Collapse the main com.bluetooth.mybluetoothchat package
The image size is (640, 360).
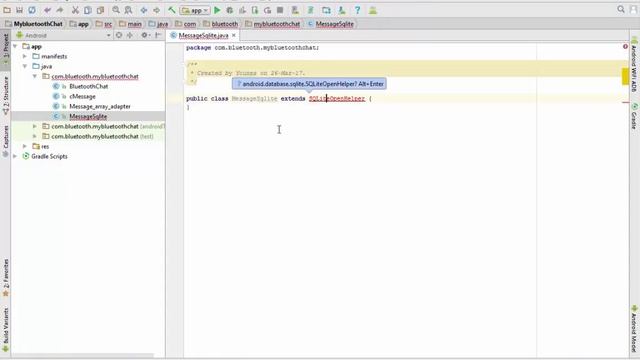click(35, 76)
